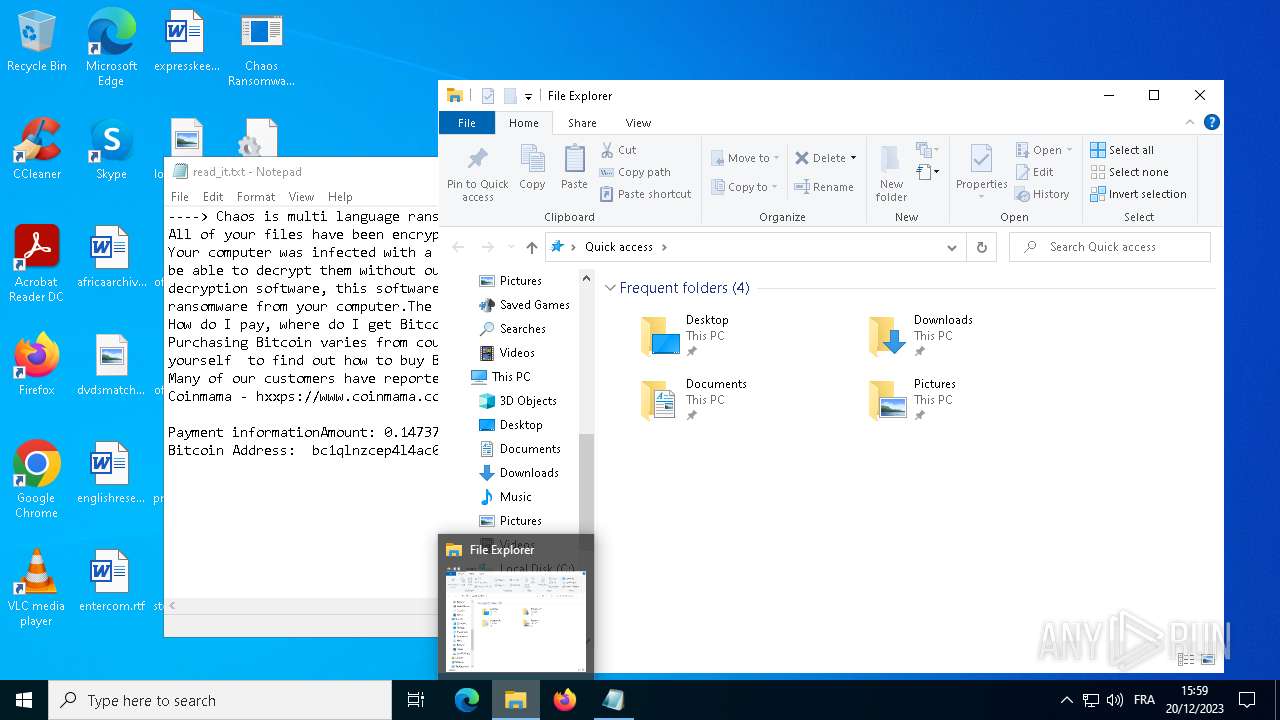Click Edit in the Open group
1280x720 pixels.
[1035, 172]
